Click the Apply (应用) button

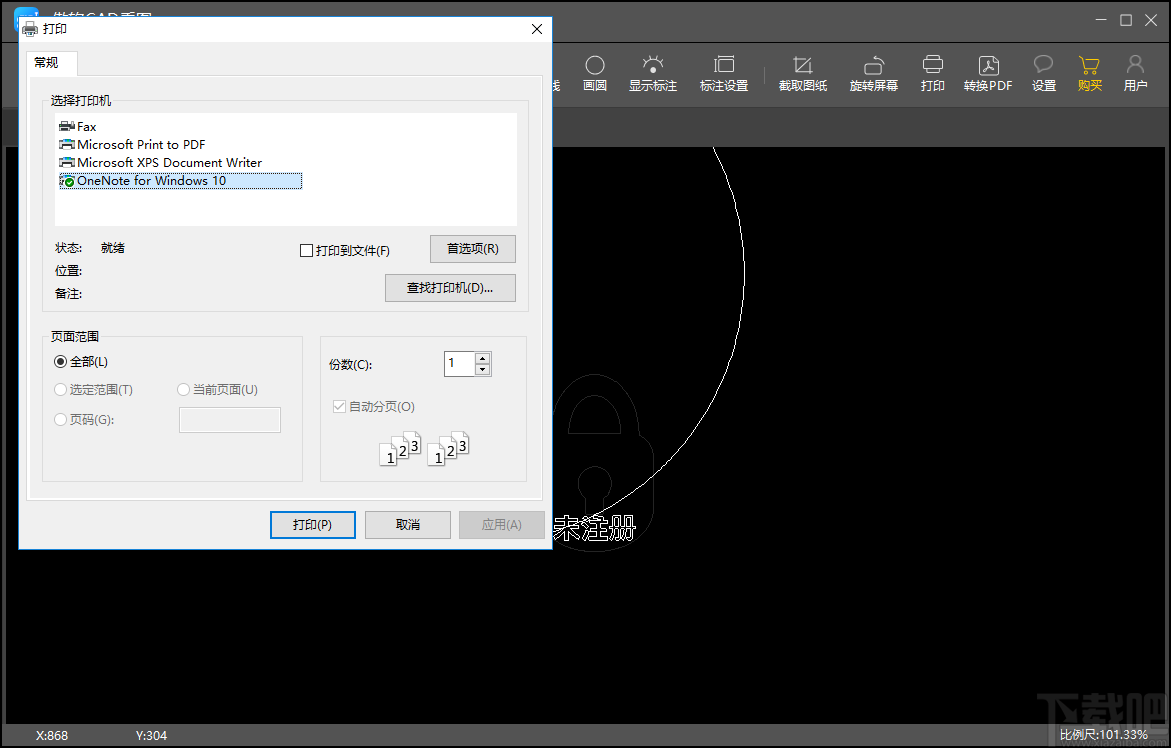click(502, 525)
